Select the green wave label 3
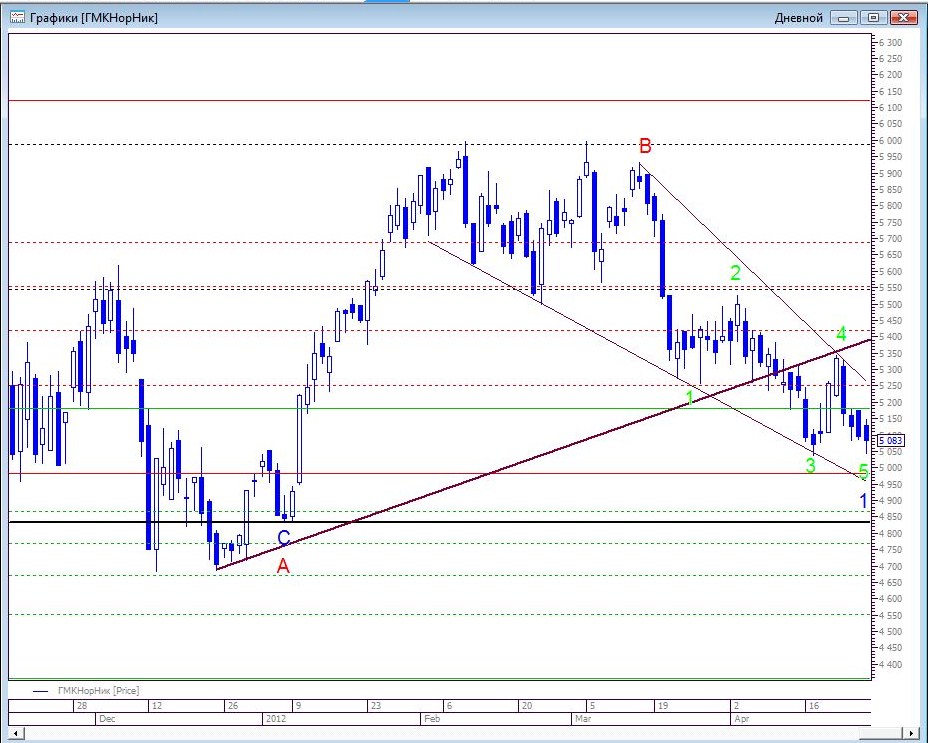 (811, 465)
